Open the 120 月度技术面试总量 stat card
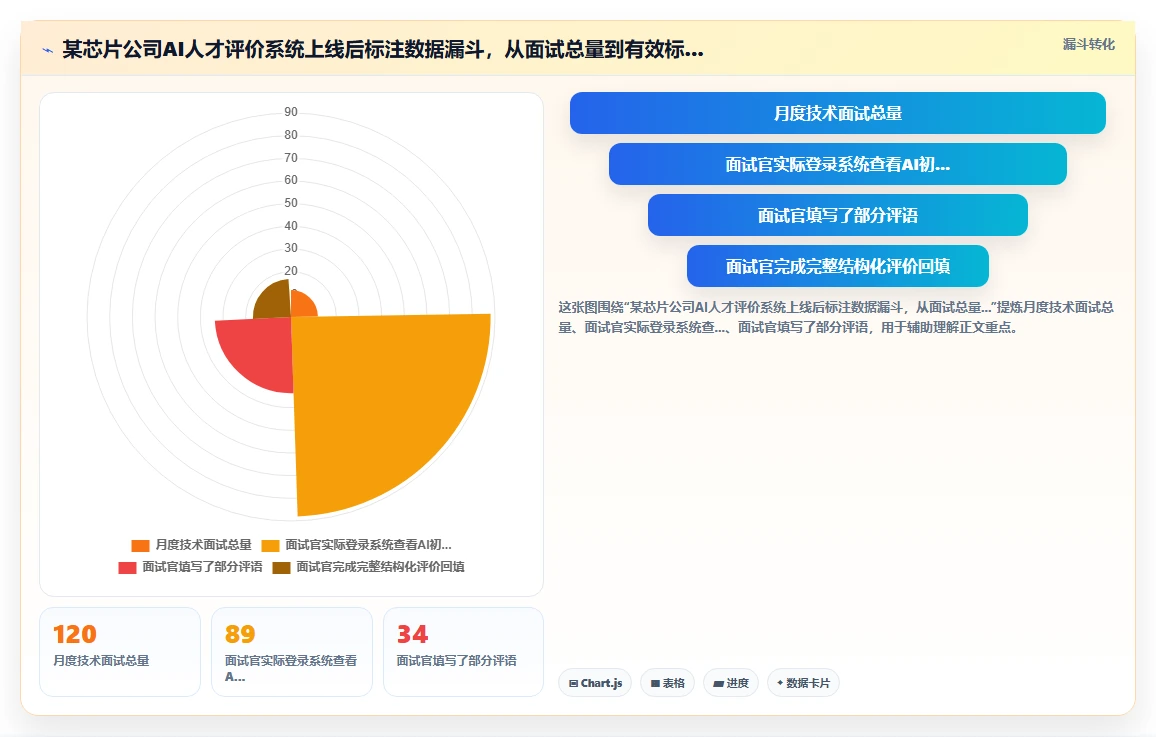The height and width of the screenshot is (737, 1156). tap(119, 652)
